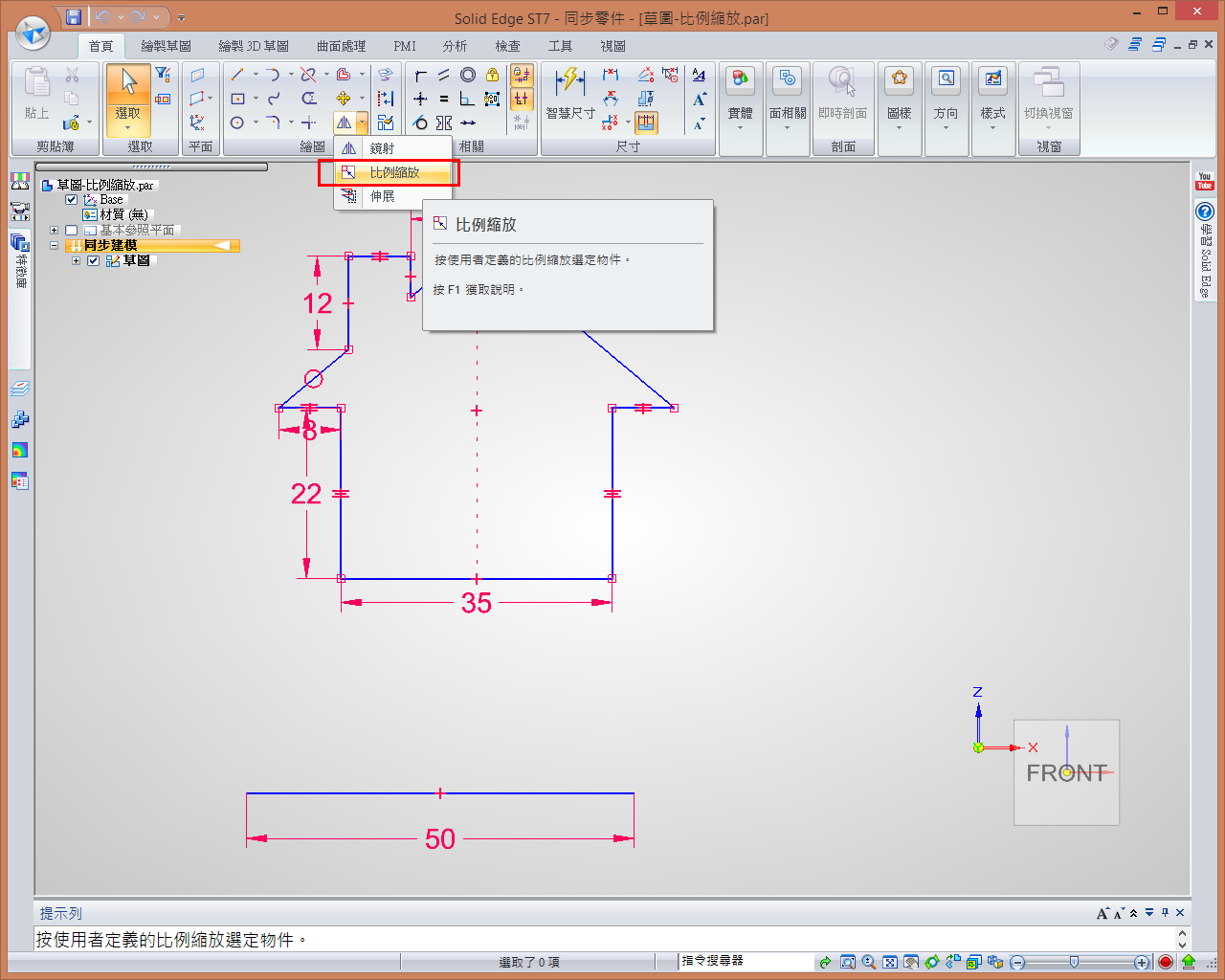Open the 曲面處理 ribbon tab

click(341, 46)
